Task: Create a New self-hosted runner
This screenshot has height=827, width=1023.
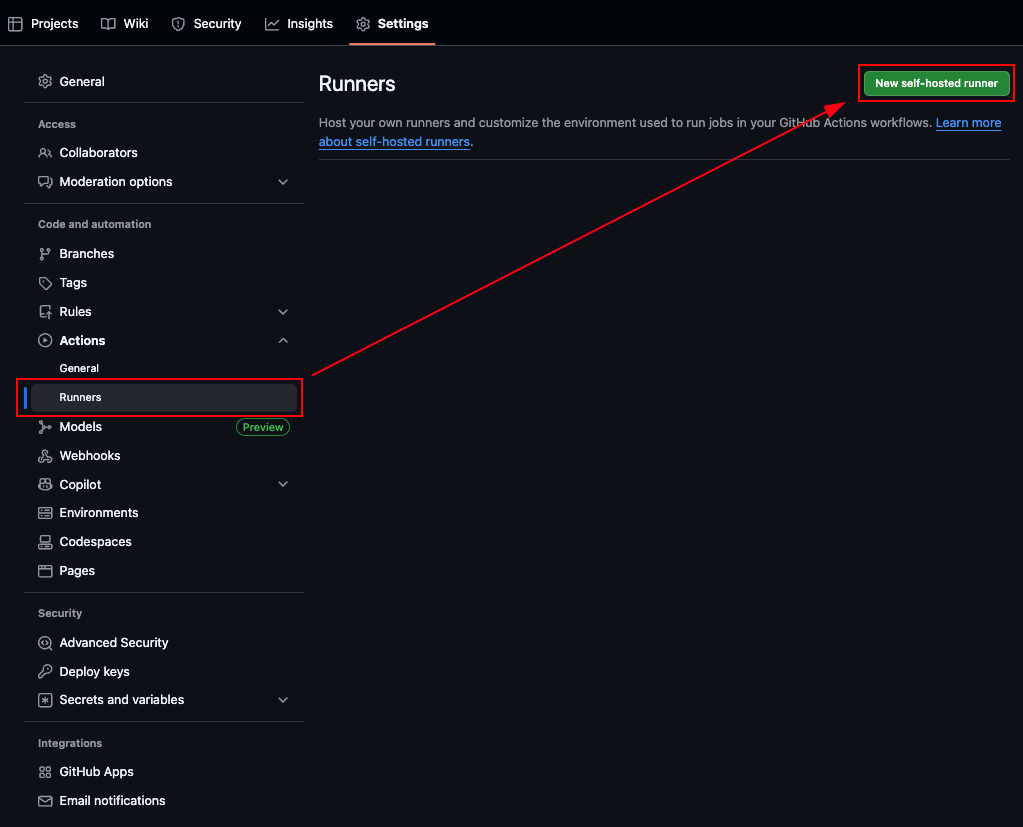Action: 936,83
